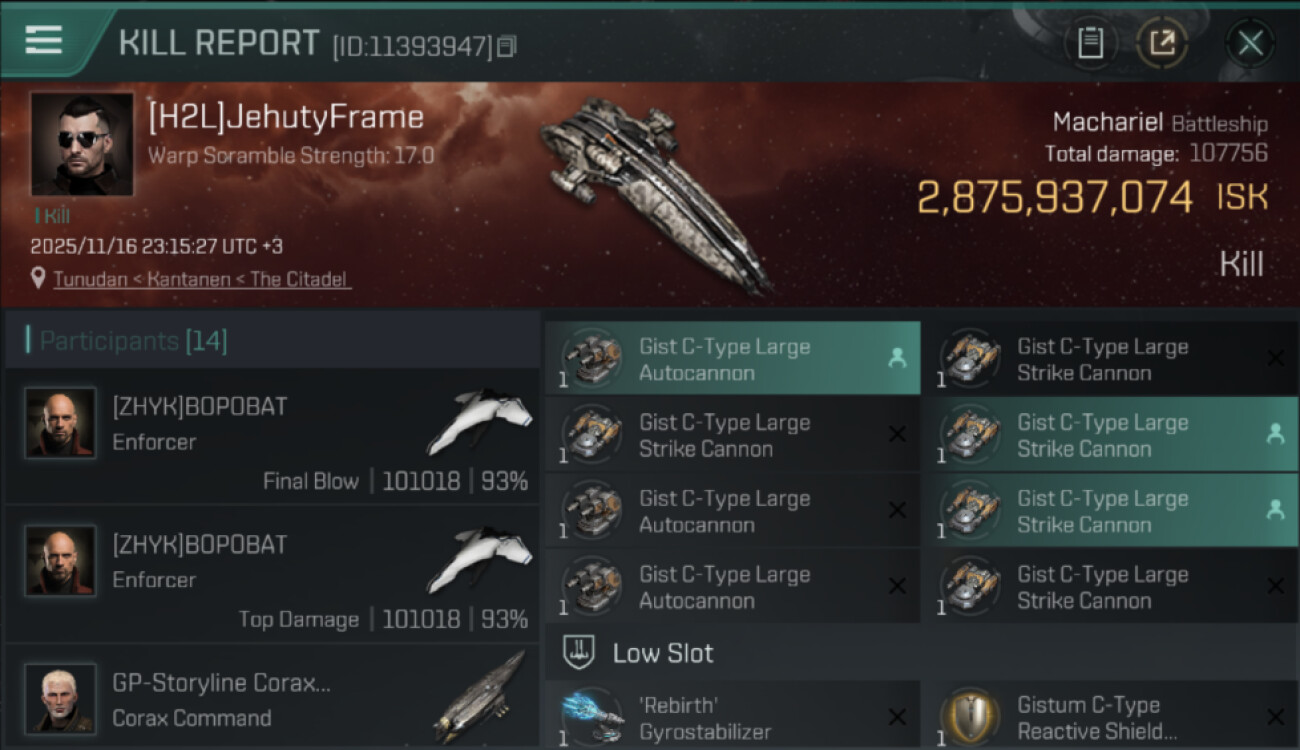Viewport: 1300px width, 750px height.
Task: Open the hamburger menu
Action: point(44,40)
